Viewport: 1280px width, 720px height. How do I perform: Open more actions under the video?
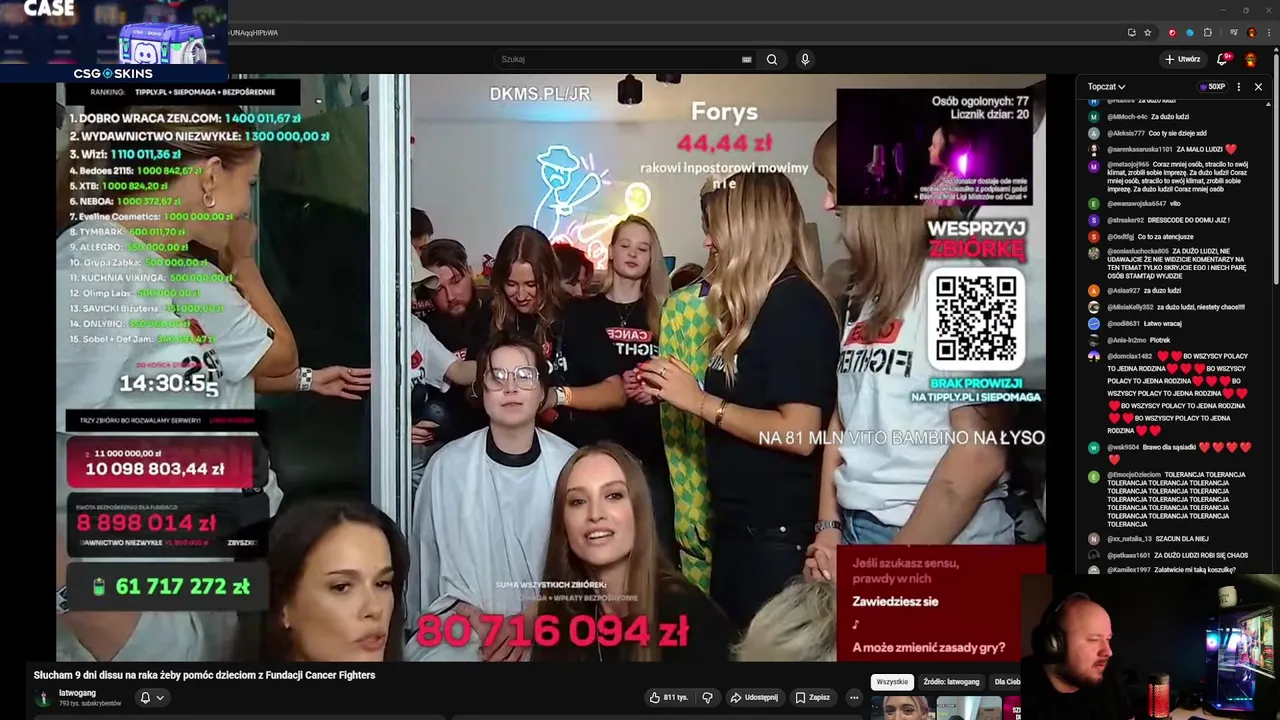coord(854,697)
